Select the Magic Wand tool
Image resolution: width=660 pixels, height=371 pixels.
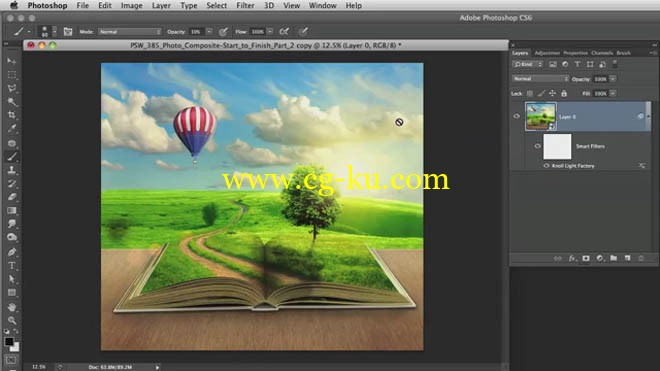coord(12,101)
